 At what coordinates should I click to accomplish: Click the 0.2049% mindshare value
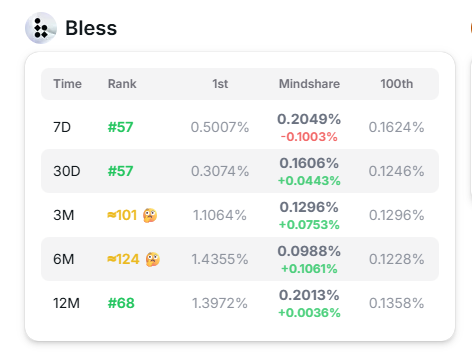click(309, 119)
